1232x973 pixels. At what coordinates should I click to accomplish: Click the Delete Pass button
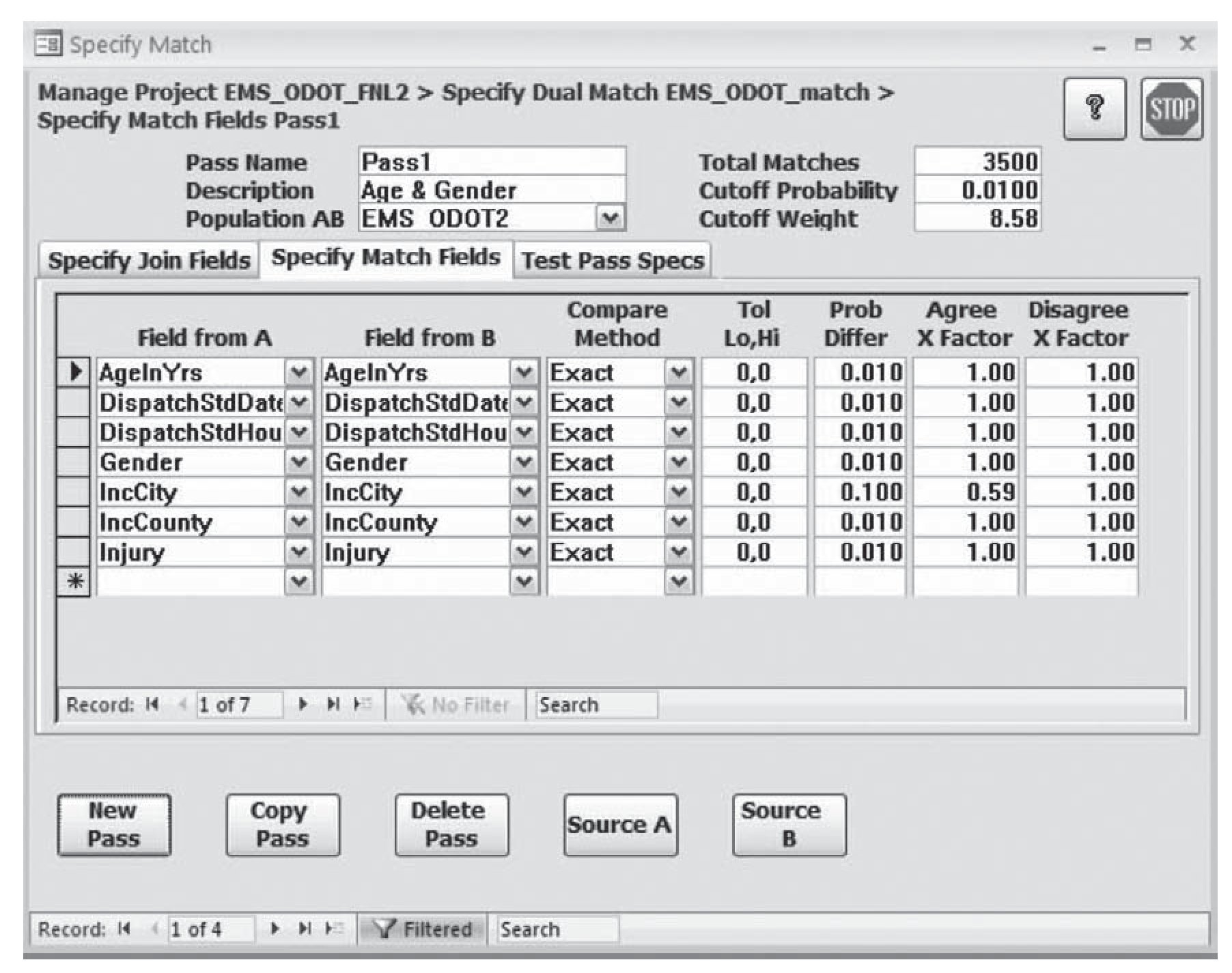pos(451,824)
